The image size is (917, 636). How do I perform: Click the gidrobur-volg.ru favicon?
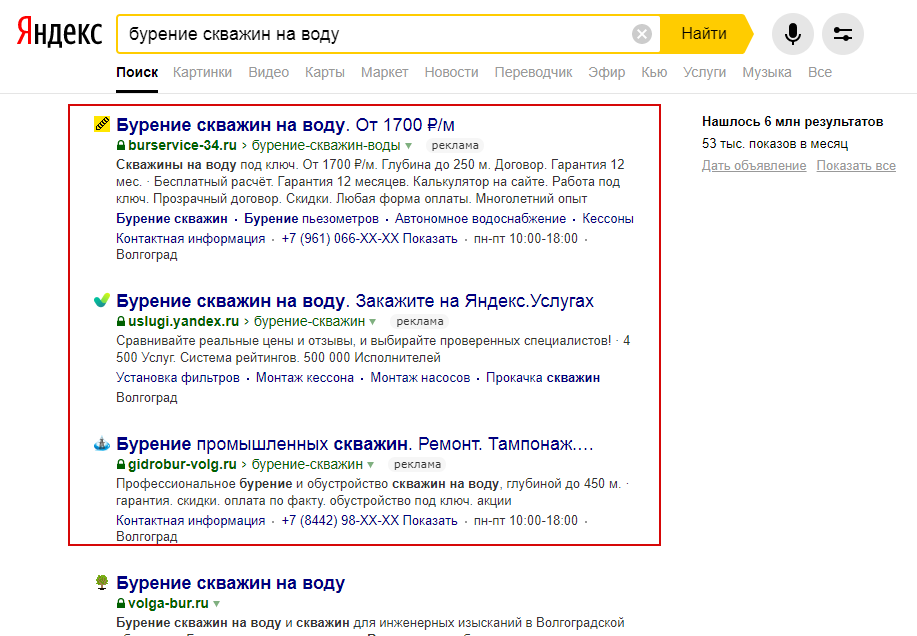coord(102,444)
